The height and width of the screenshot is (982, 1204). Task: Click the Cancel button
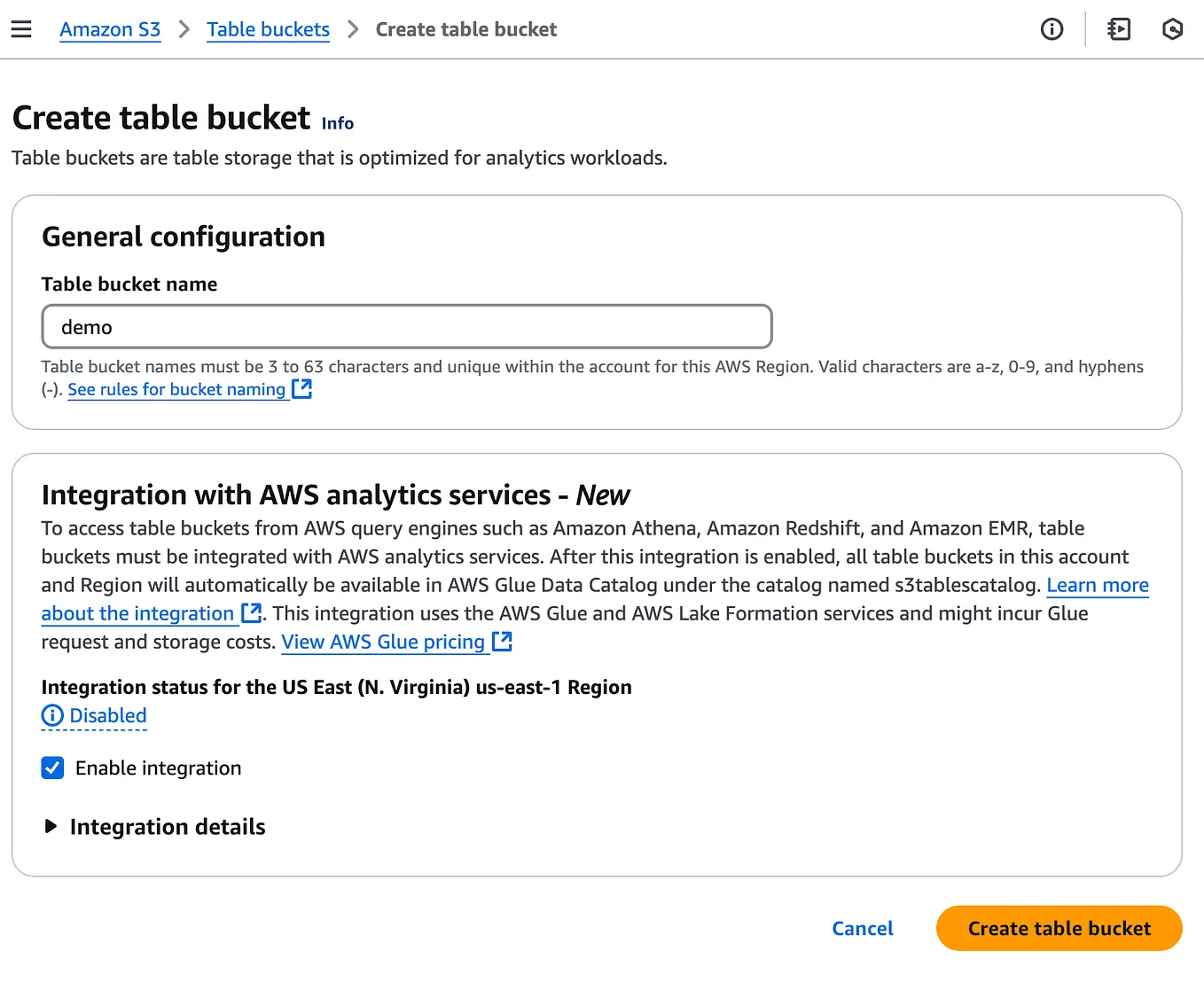[x=862, y=928]
